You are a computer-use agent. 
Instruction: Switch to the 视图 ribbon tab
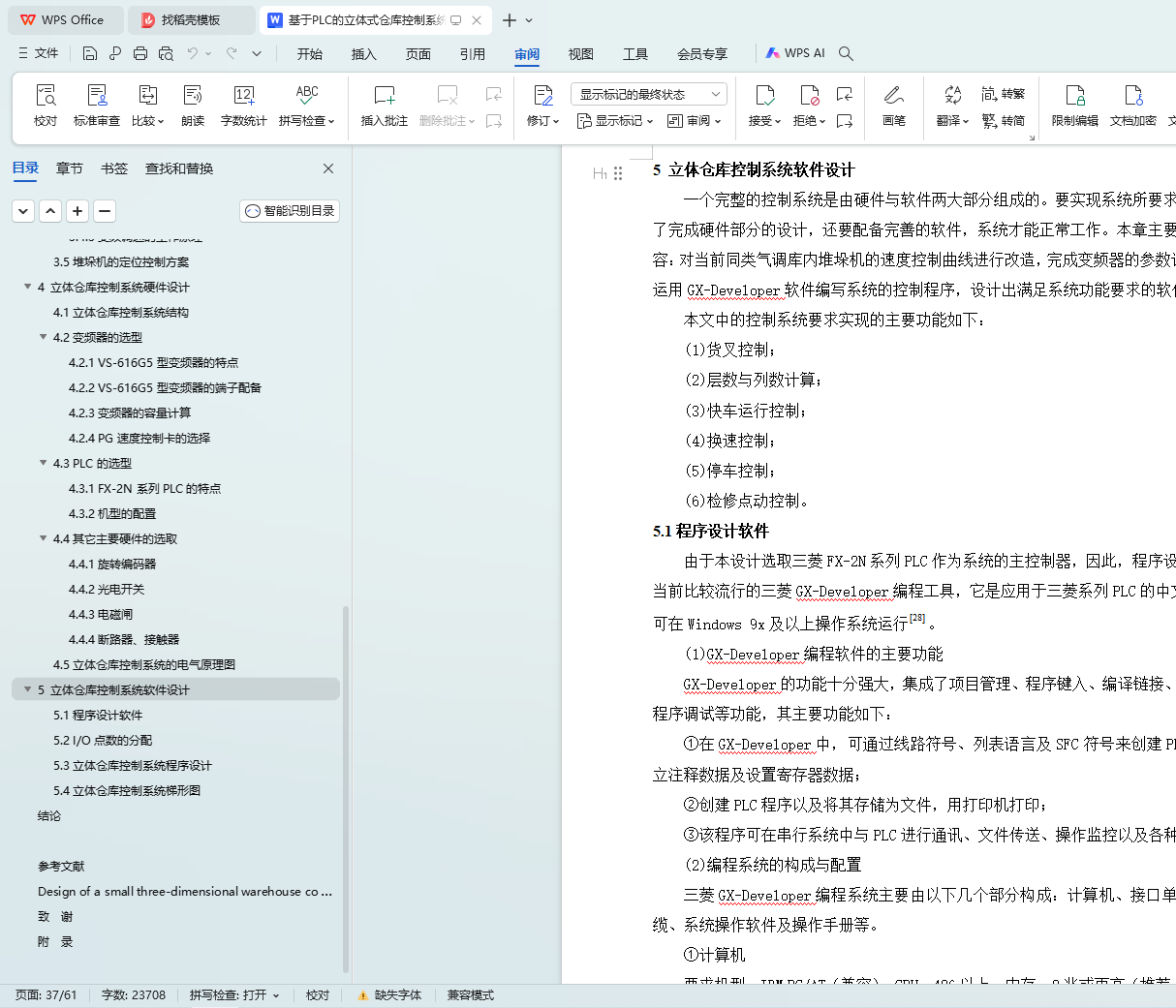(x=580, y=53)
